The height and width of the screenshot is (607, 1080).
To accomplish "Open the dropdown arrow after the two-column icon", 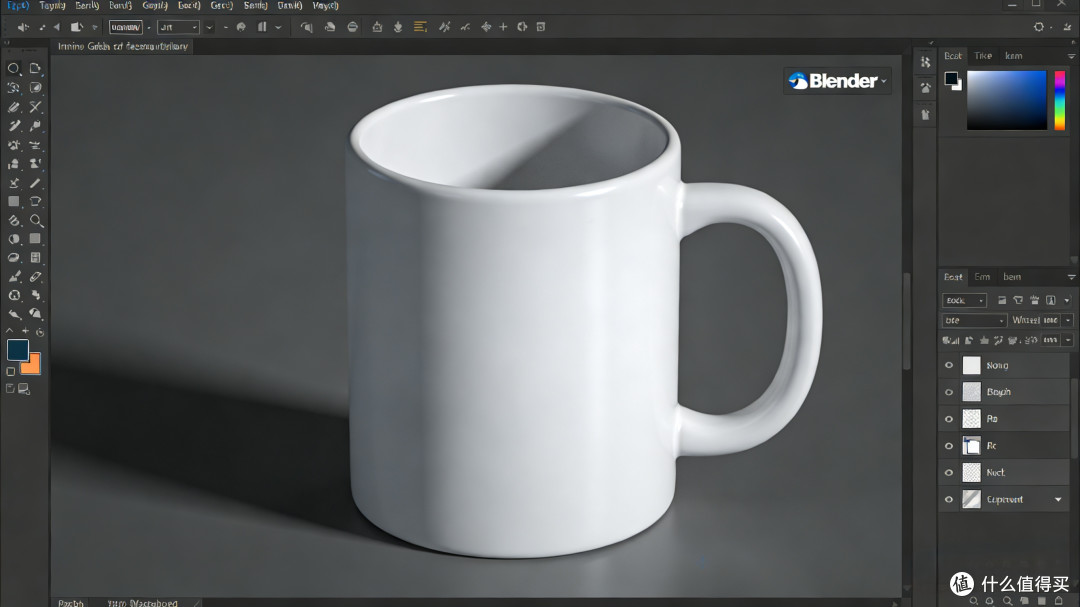I will (x=278, y=27).
